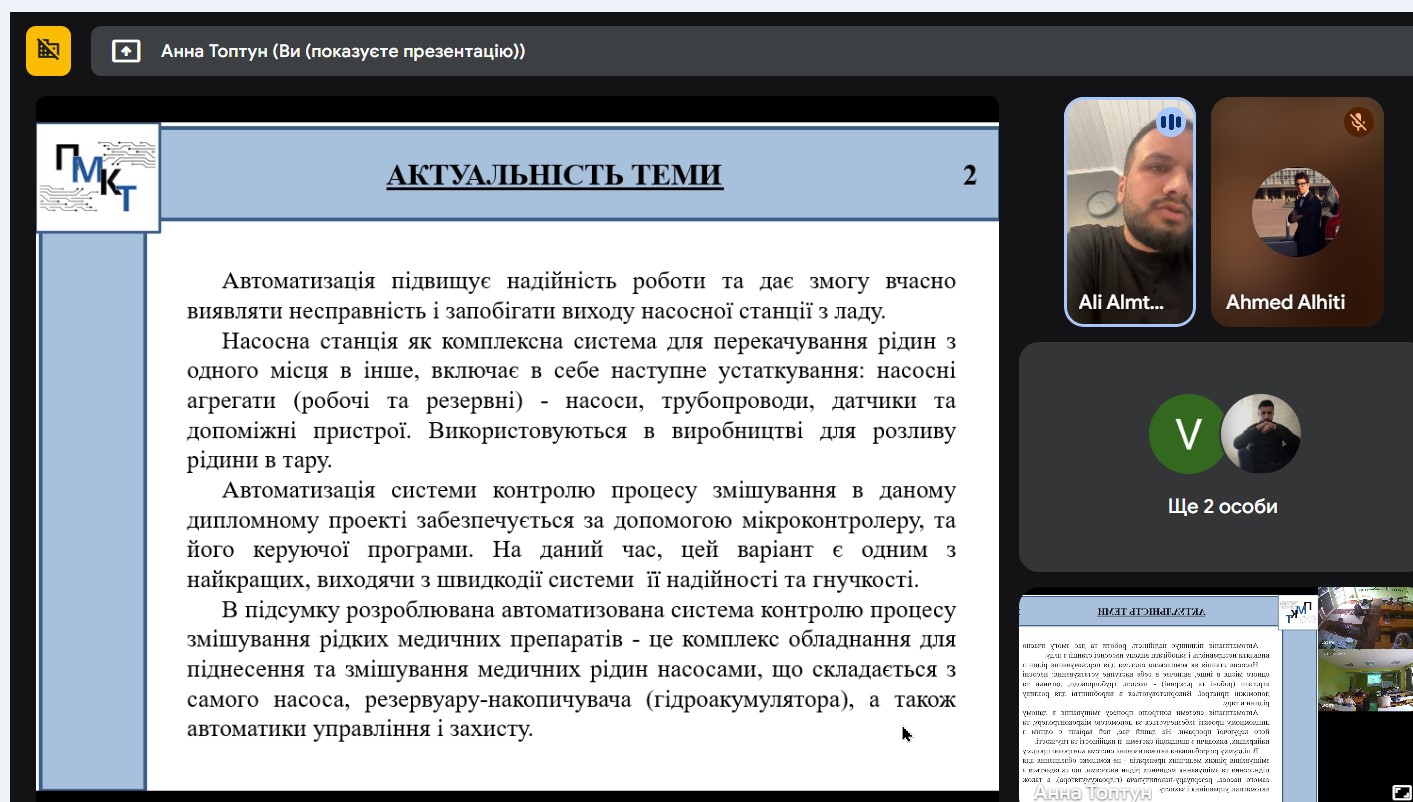
Task: Click the muted microphone icon on Ahmed Alhiti tile
Action: (1358, 122)
